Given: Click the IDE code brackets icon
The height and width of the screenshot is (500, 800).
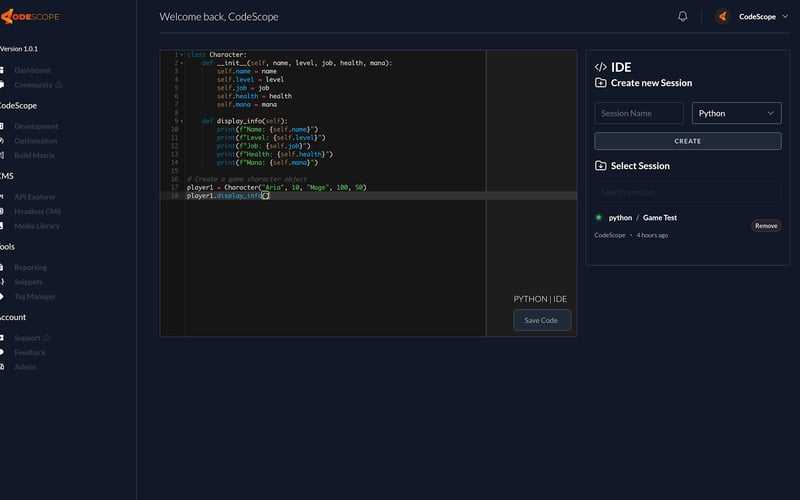Looking at the screenshot, I should [x=601, y=67].
